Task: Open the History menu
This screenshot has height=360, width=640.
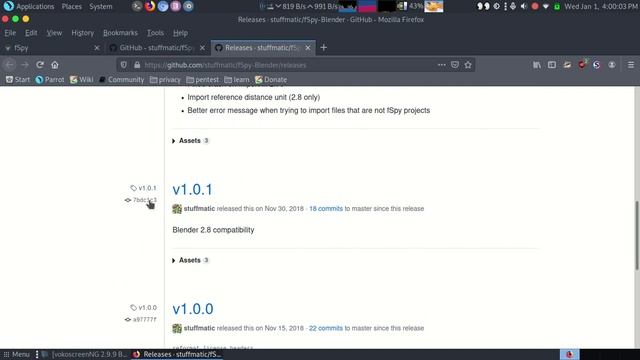Action: click(x=82, y=33)
